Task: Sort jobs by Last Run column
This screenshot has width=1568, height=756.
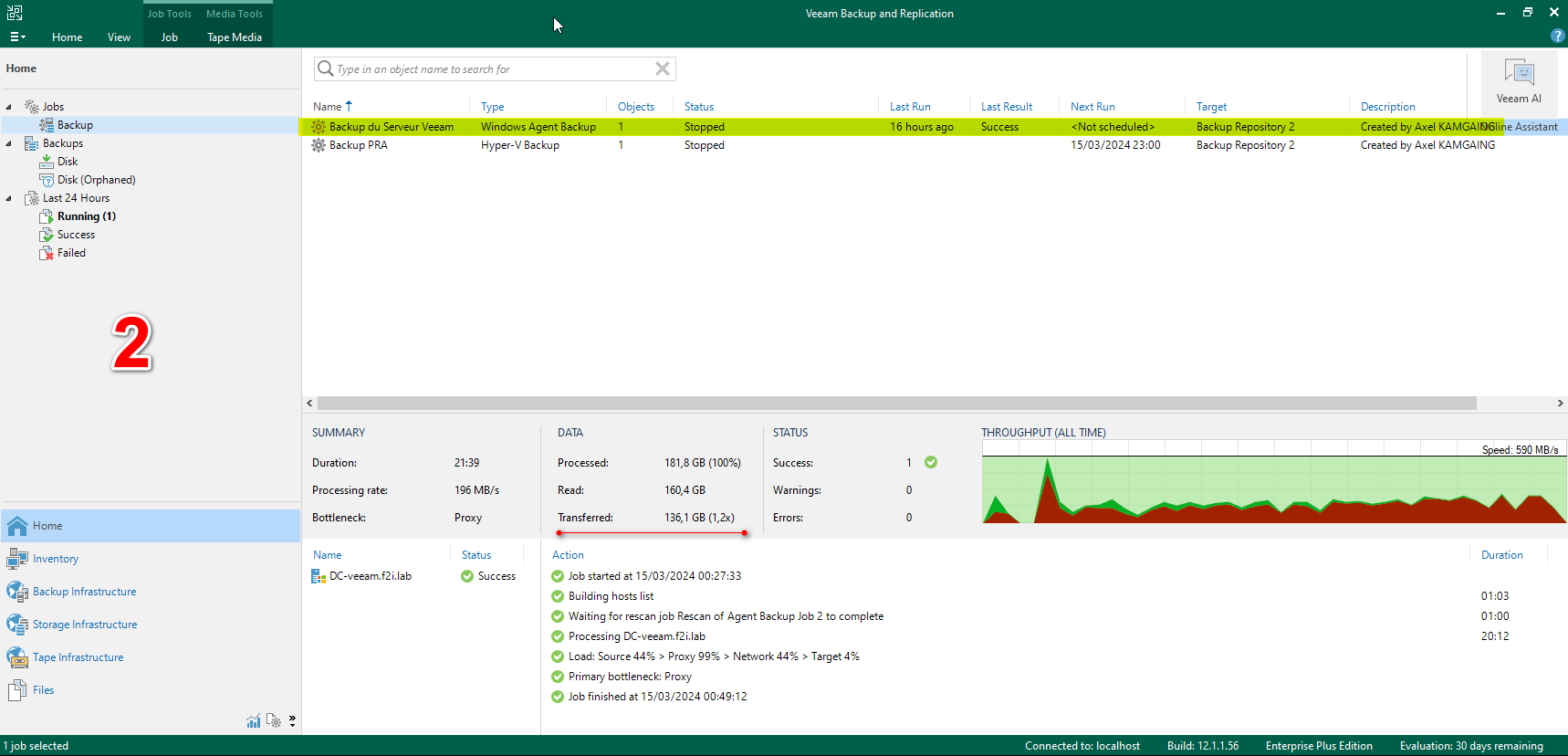Action: (911, 107)
